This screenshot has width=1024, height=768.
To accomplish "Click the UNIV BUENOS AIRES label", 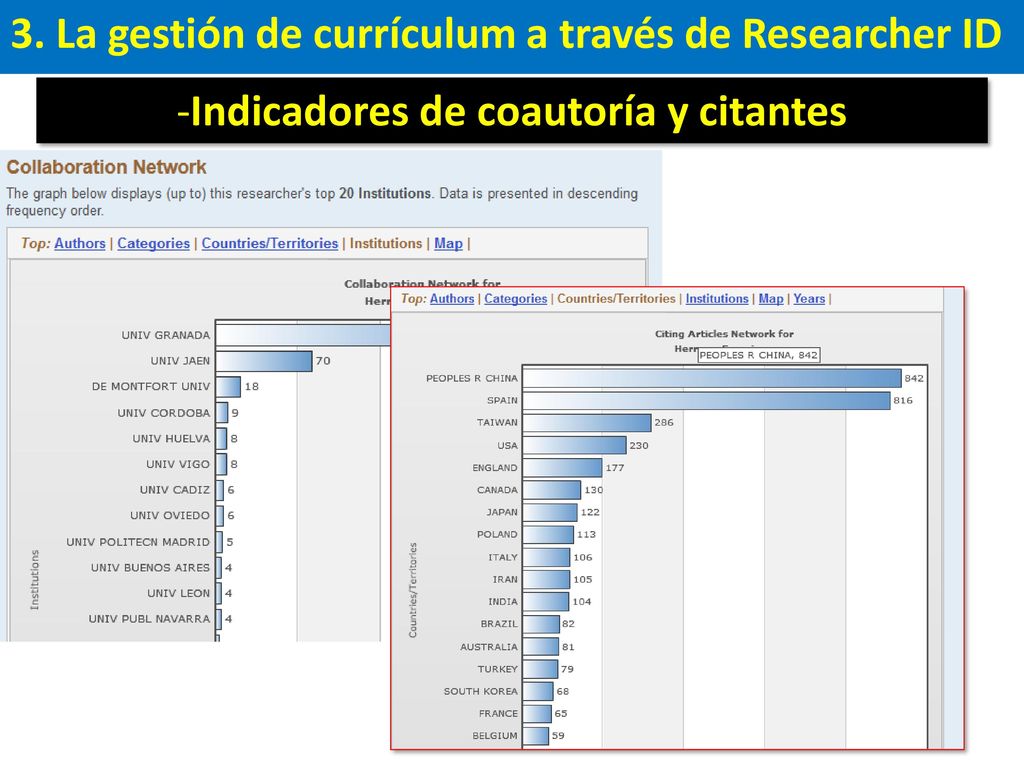I will pyautogui.click(x=150, y=568).
